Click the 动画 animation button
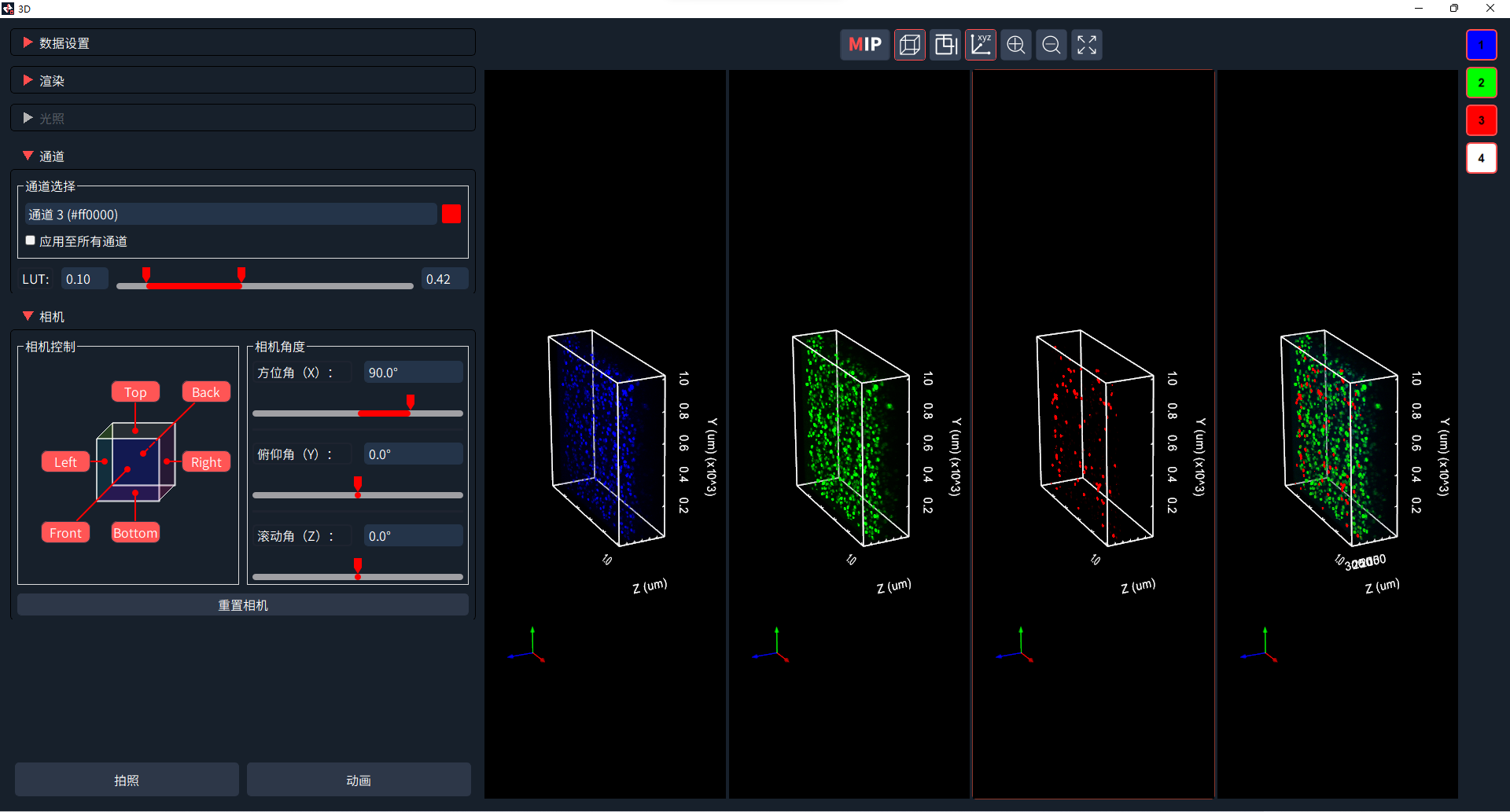This screenshot has height=812, width=1510. [x=359, y=780]
